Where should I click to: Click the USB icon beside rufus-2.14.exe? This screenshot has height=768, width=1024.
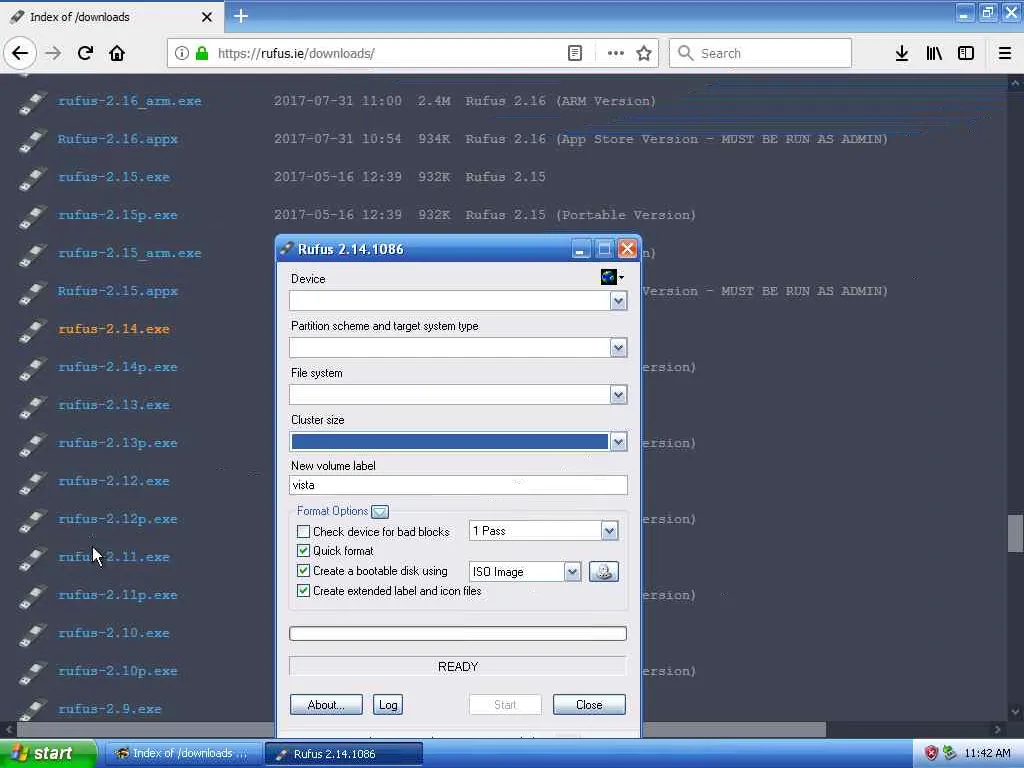[32, 330]
